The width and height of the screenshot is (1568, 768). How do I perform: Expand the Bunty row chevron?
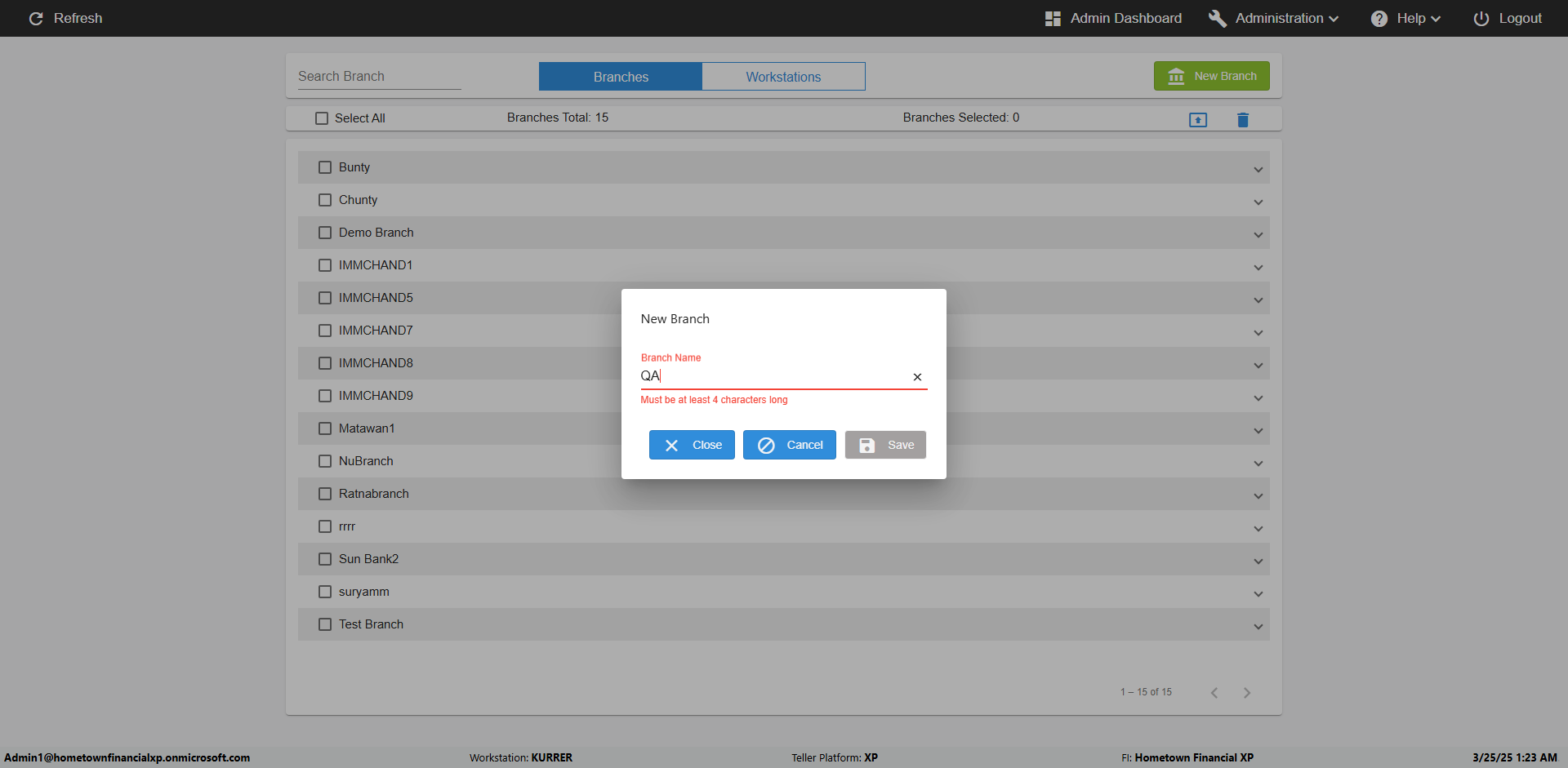point(1258,170)
